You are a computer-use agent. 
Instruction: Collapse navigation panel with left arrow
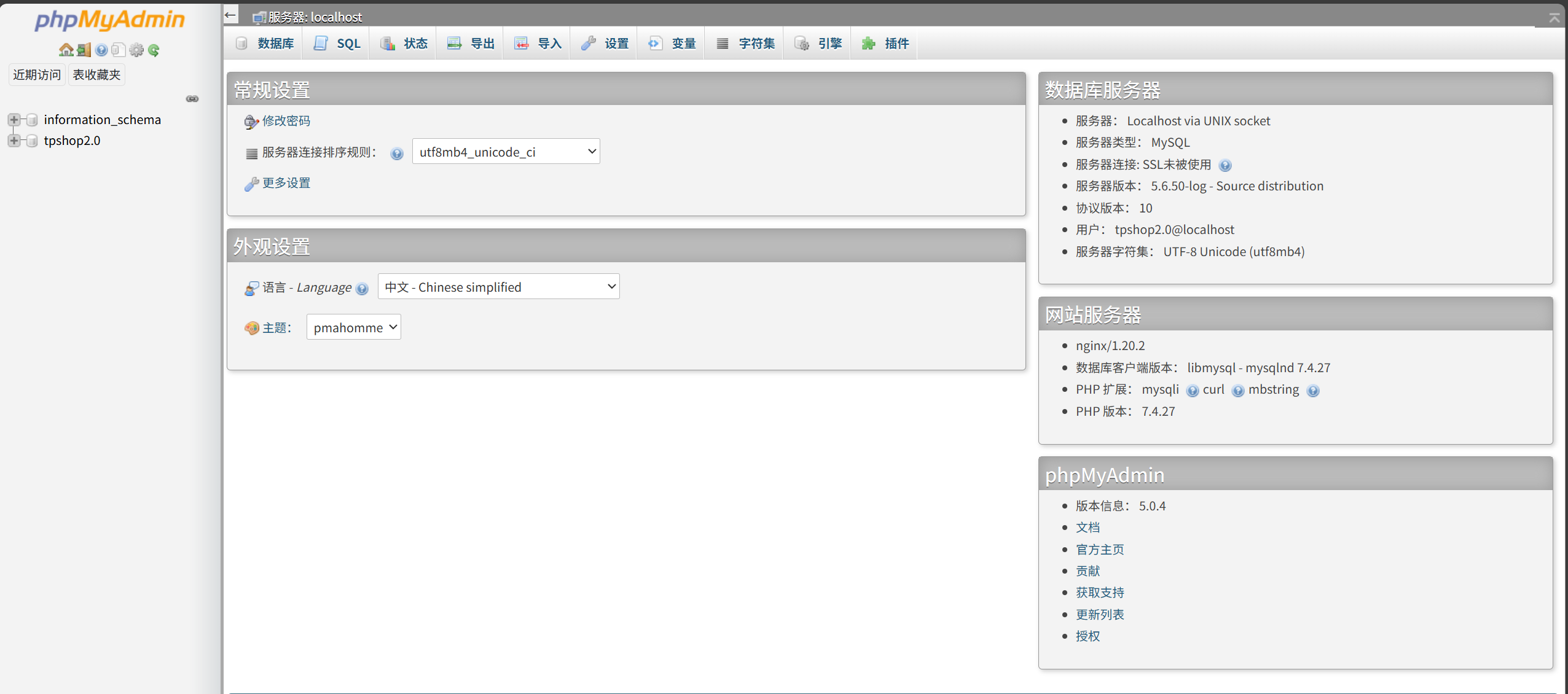tap(230, 15)
